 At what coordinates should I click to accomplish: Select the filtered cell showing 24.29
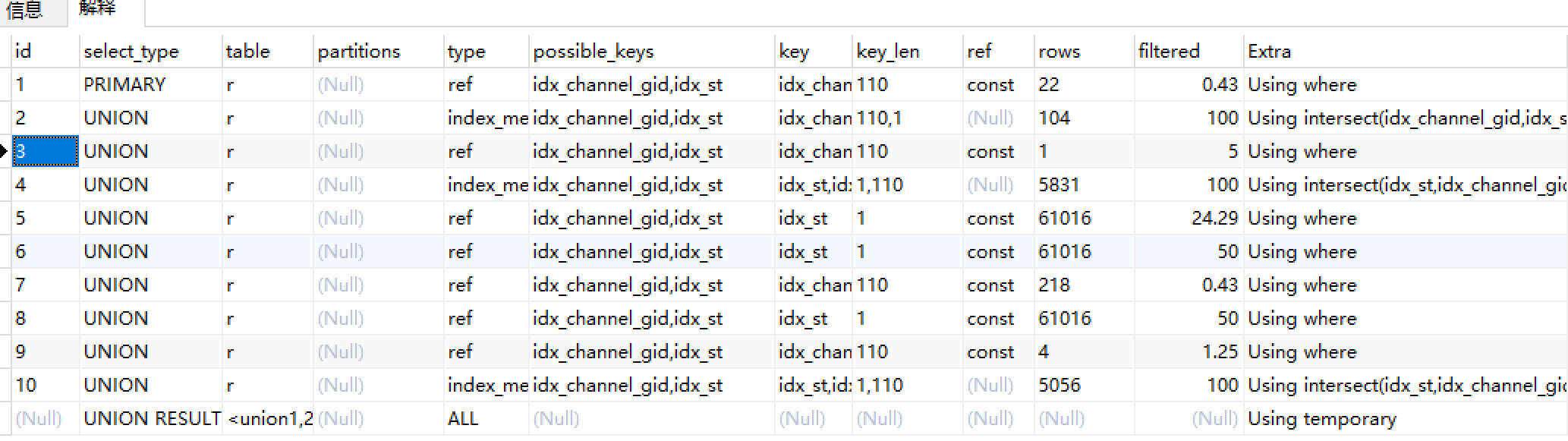pyautogui.click(x=1189, y=218)
